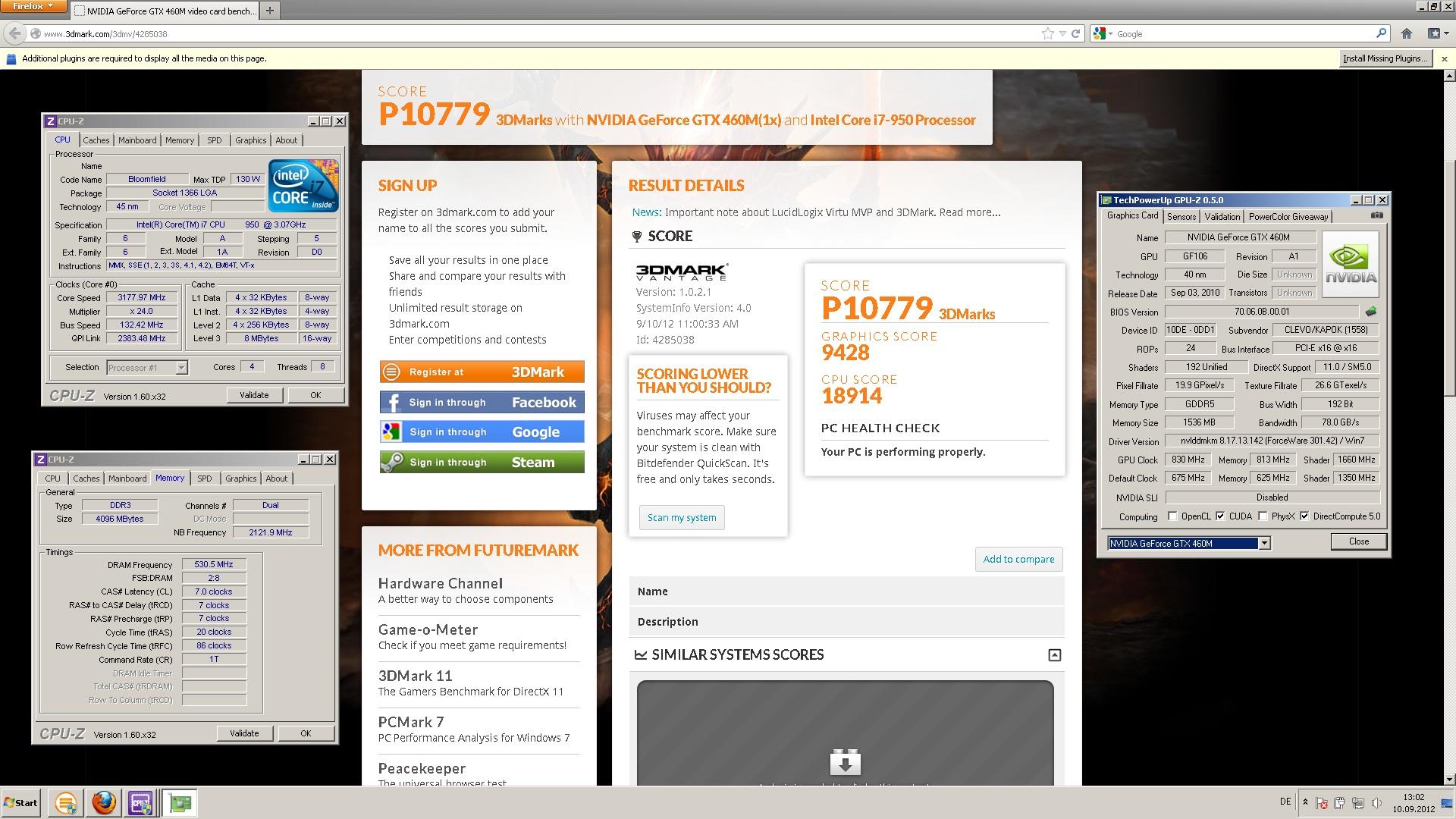
Task: Click the trophy icon beside SCORE heading
Action: (x=637, y=237)
